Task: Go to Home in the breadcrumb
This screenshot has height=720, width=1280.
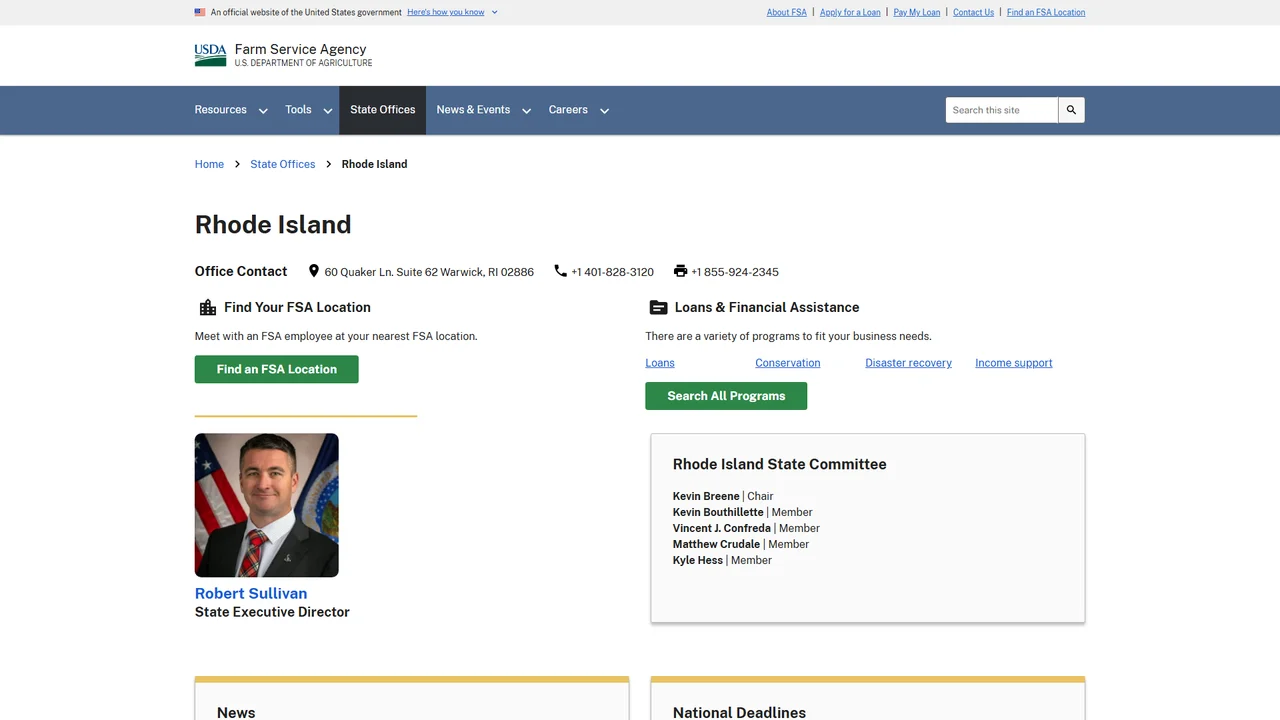Action: pos(209,164)
